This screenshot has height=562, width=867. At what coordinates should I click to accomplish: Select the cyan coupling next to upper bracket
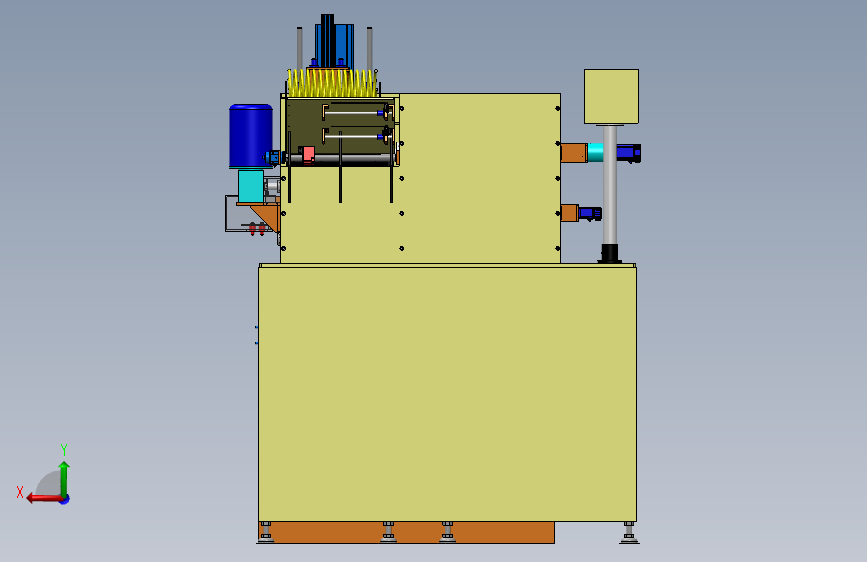[595, 152]
